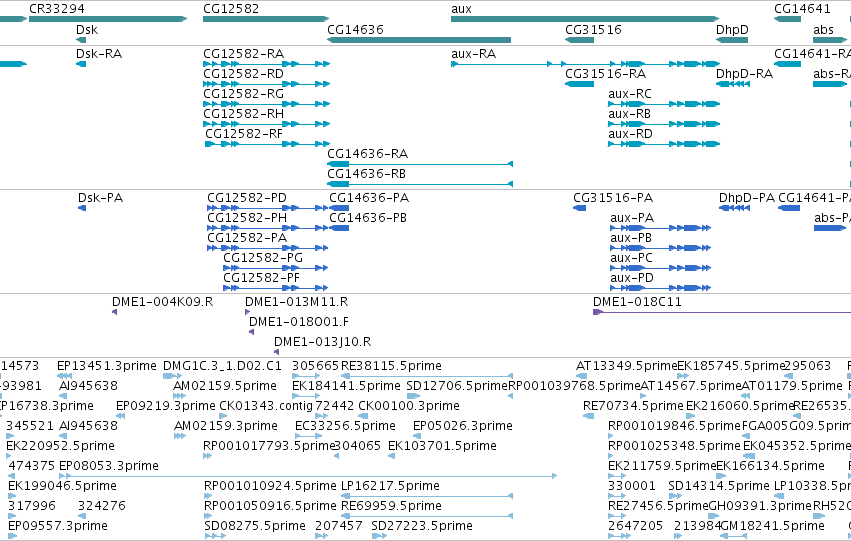Click the EP05026.3prime label
Screen dimensions: 851x541
pos(463,427)
